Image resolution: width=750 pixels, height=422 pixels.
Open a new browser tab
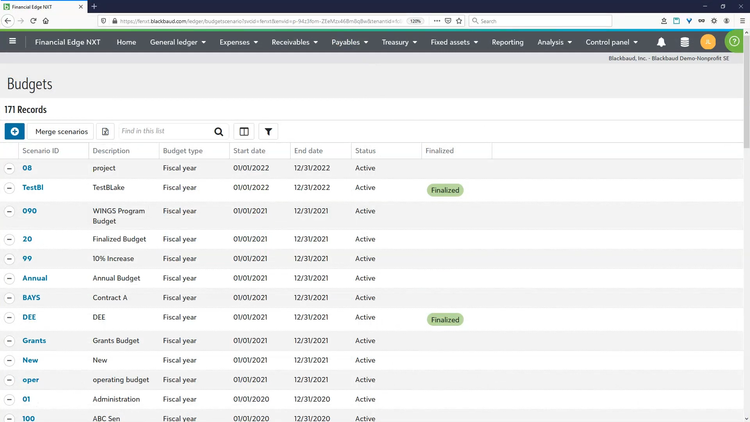(94, 6)
